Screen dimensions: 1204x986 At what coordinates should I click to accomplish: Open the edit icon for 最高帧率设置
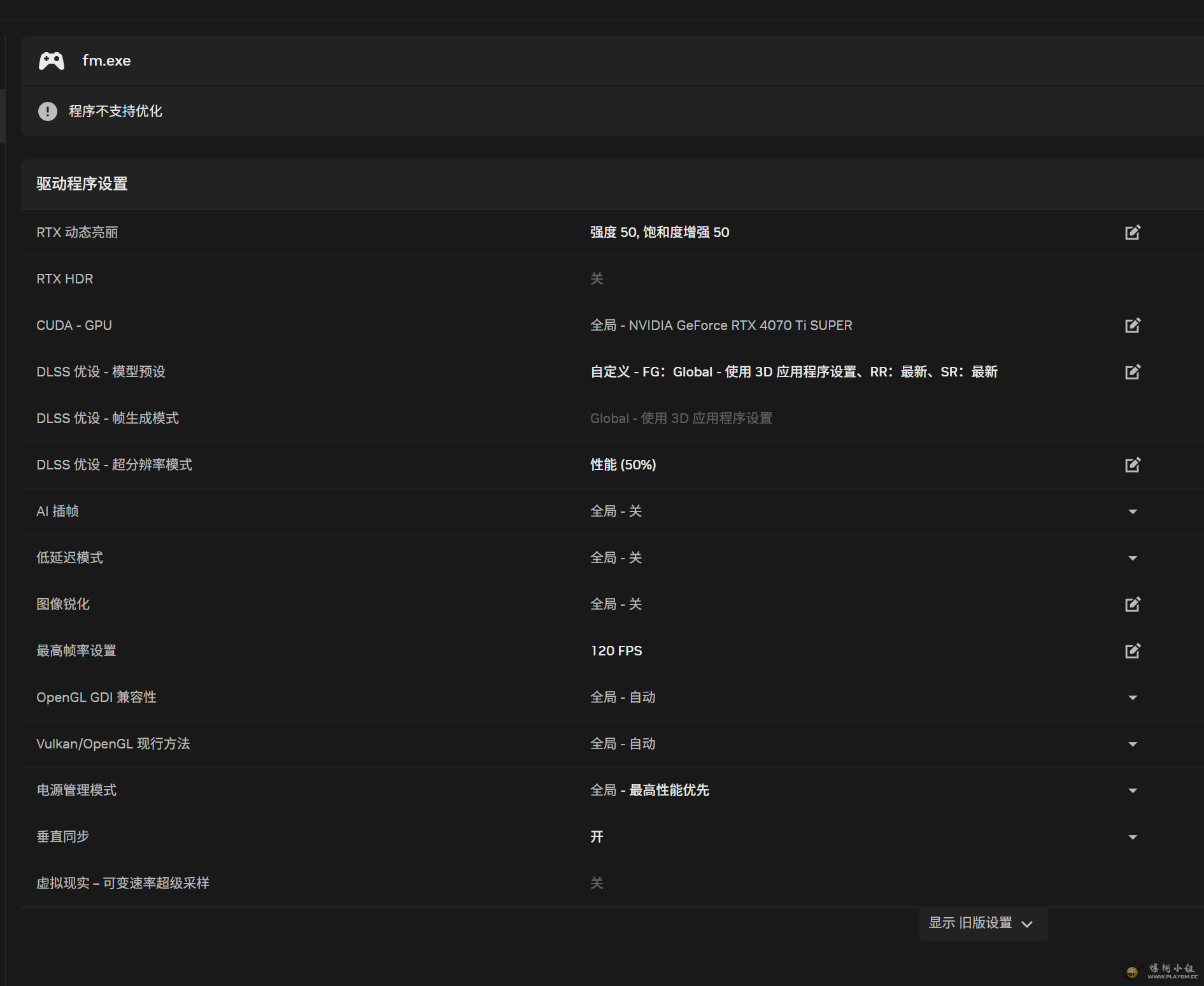click(1132, 651)
